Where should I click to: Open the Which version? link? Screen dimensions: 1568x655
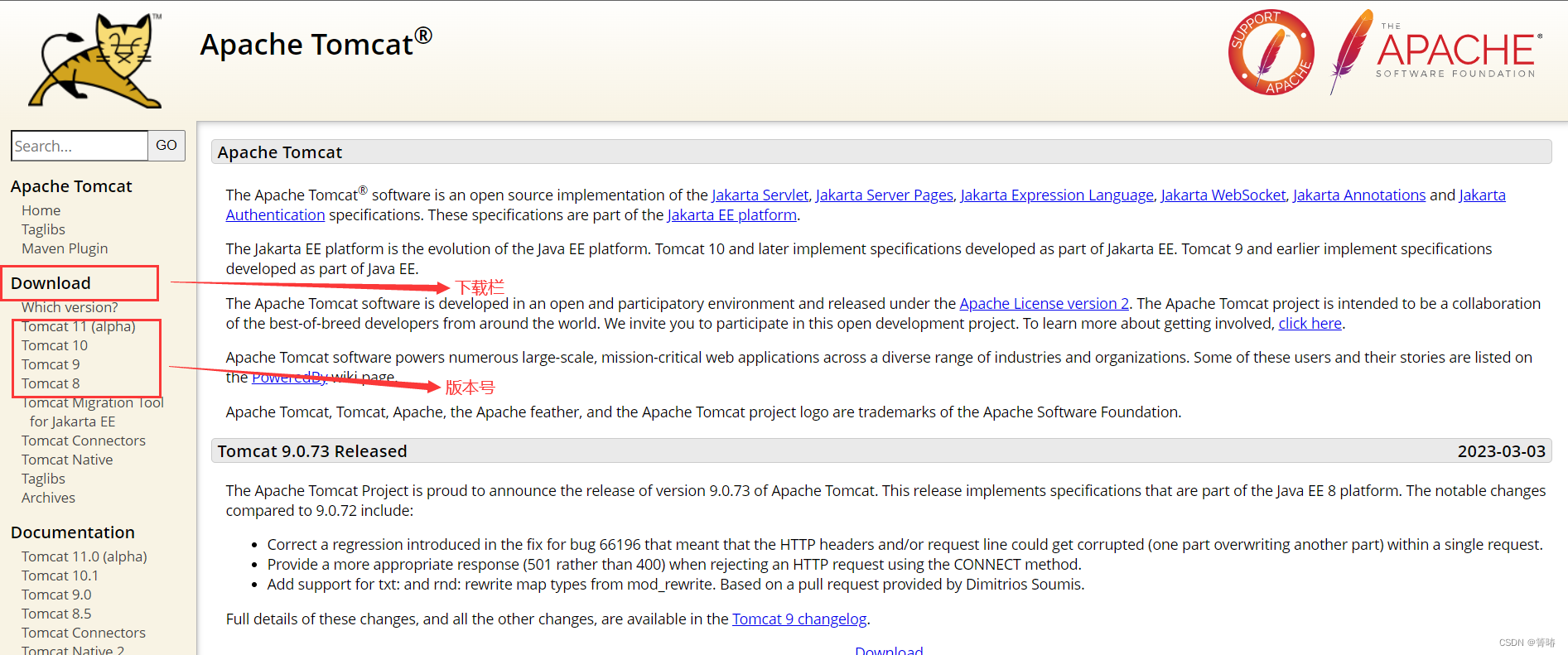[70, 307]
